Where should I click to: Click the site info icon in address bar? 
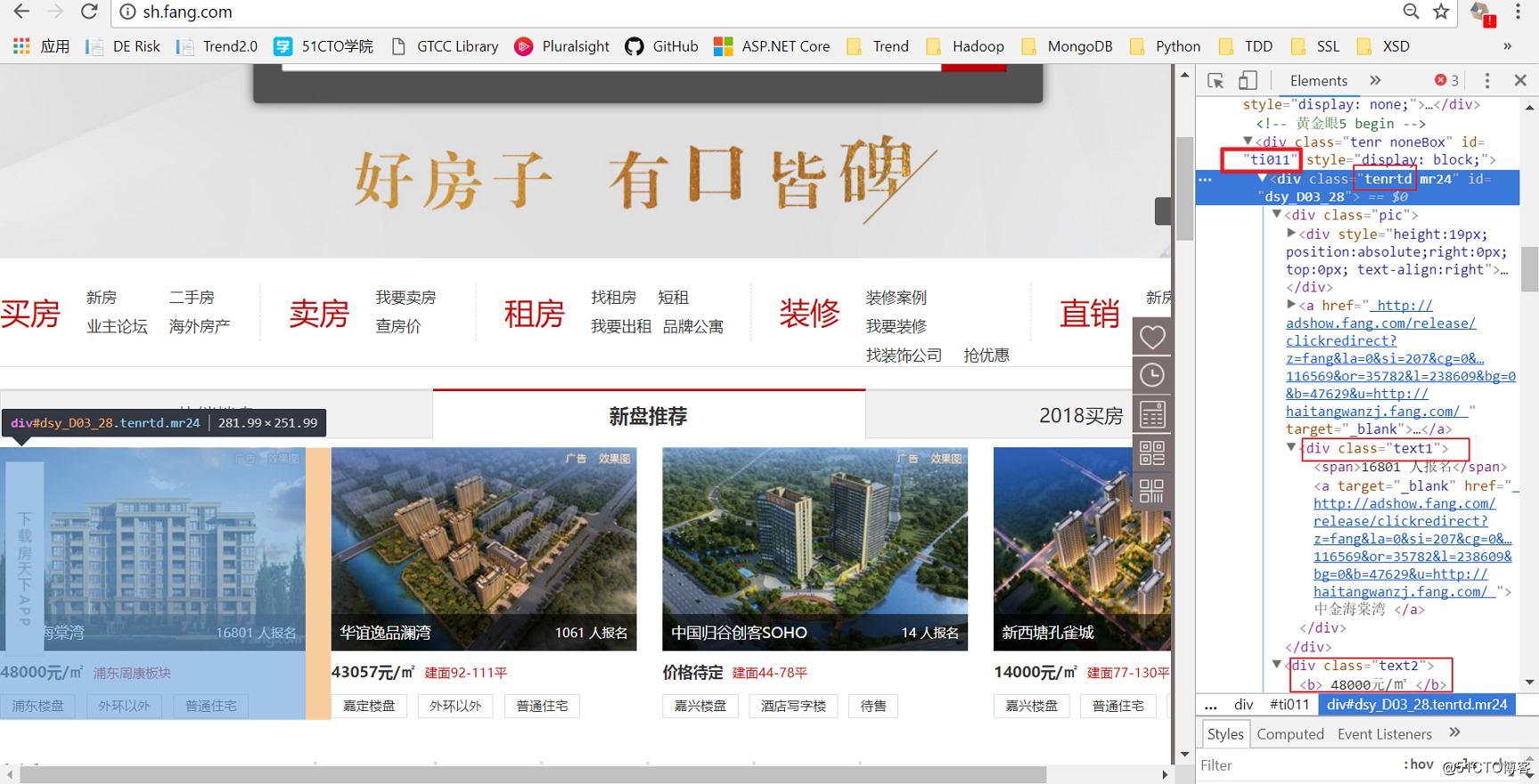127,12
